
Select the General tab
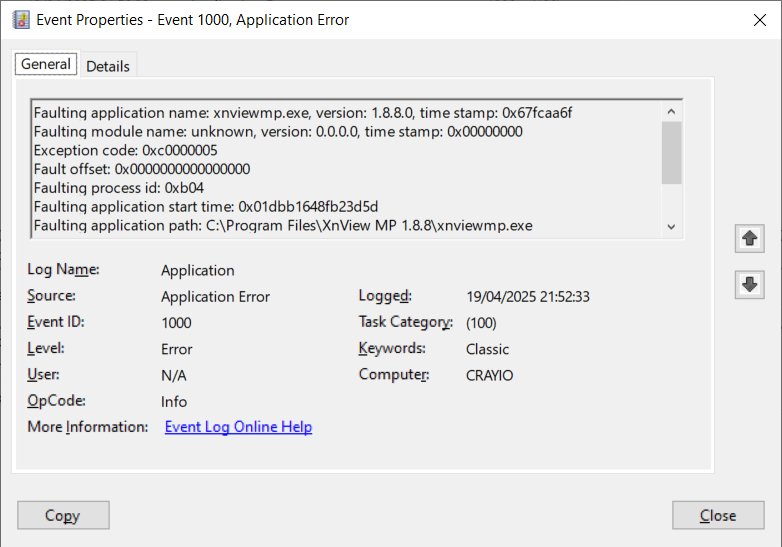point(46,64)
